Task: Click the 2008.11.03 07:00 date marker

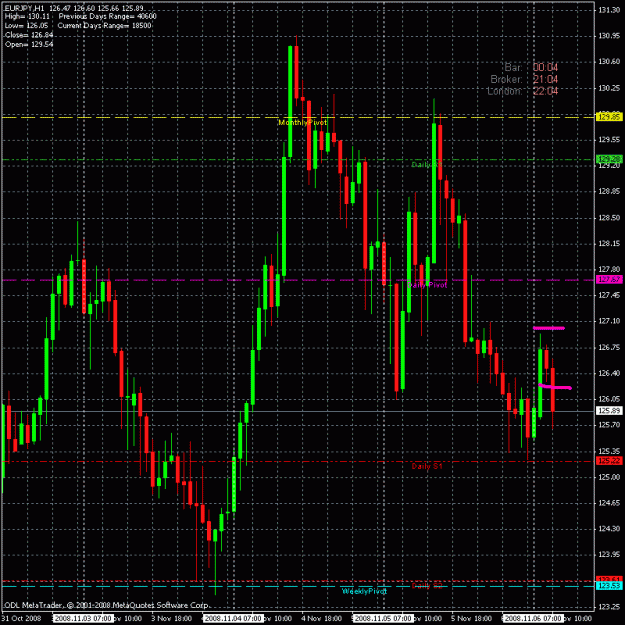Action: tap(83, 619)
